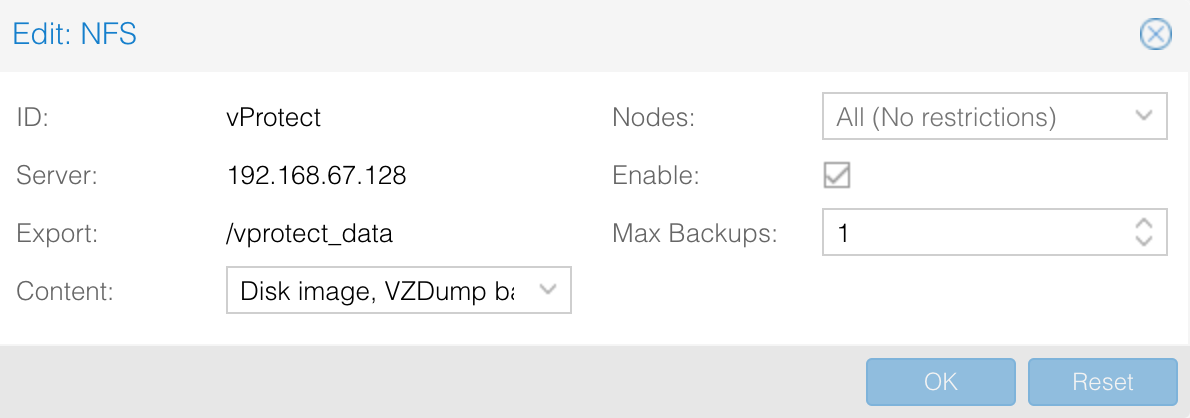
Task: Increase Max Backups with up arrow
Action: coord(1145,224)
